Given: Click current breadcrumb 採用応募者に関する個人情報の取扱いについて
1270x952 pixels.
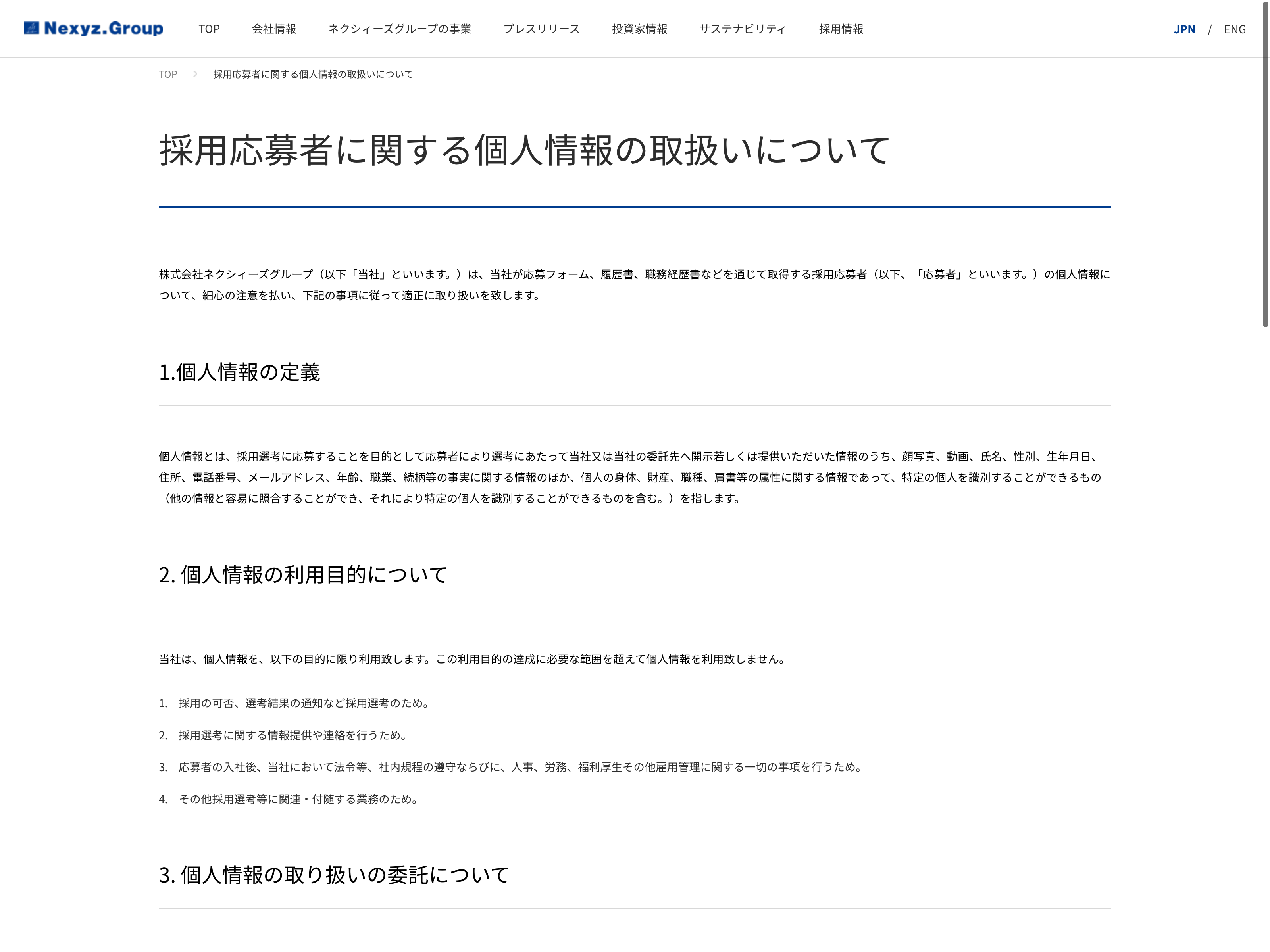Looking at the screenshot, I should (x=312, y=74).
